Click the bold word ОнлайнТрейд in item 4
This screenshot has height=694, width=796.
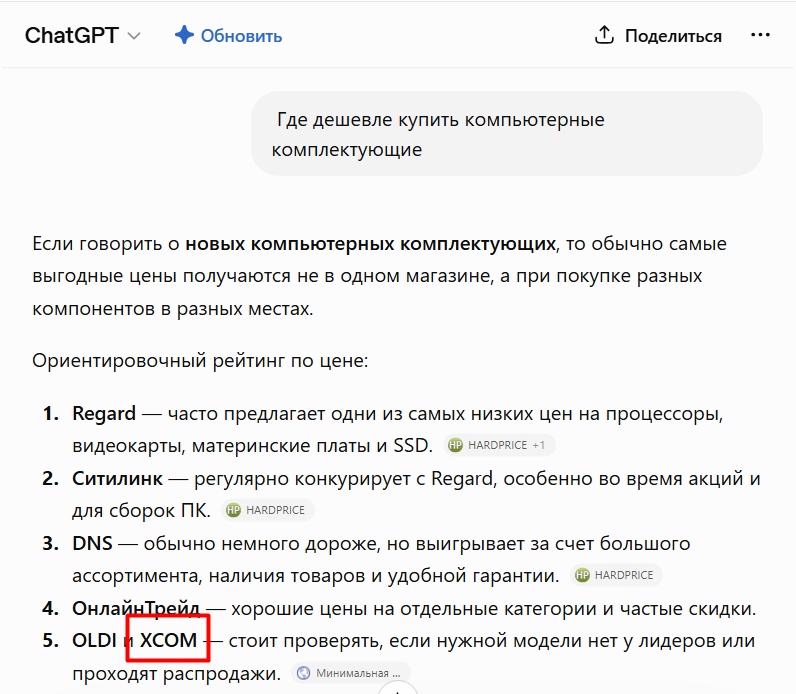point(136,608)
